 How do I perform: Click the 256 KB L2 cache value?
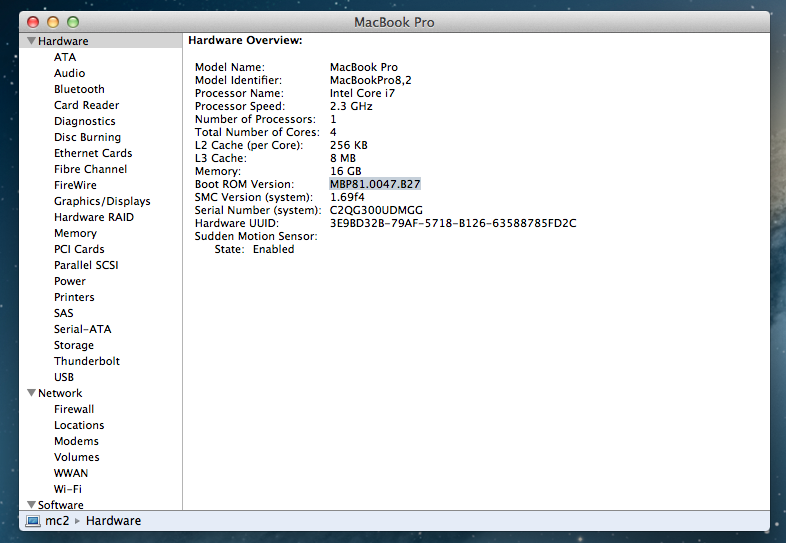pos(348,145)
